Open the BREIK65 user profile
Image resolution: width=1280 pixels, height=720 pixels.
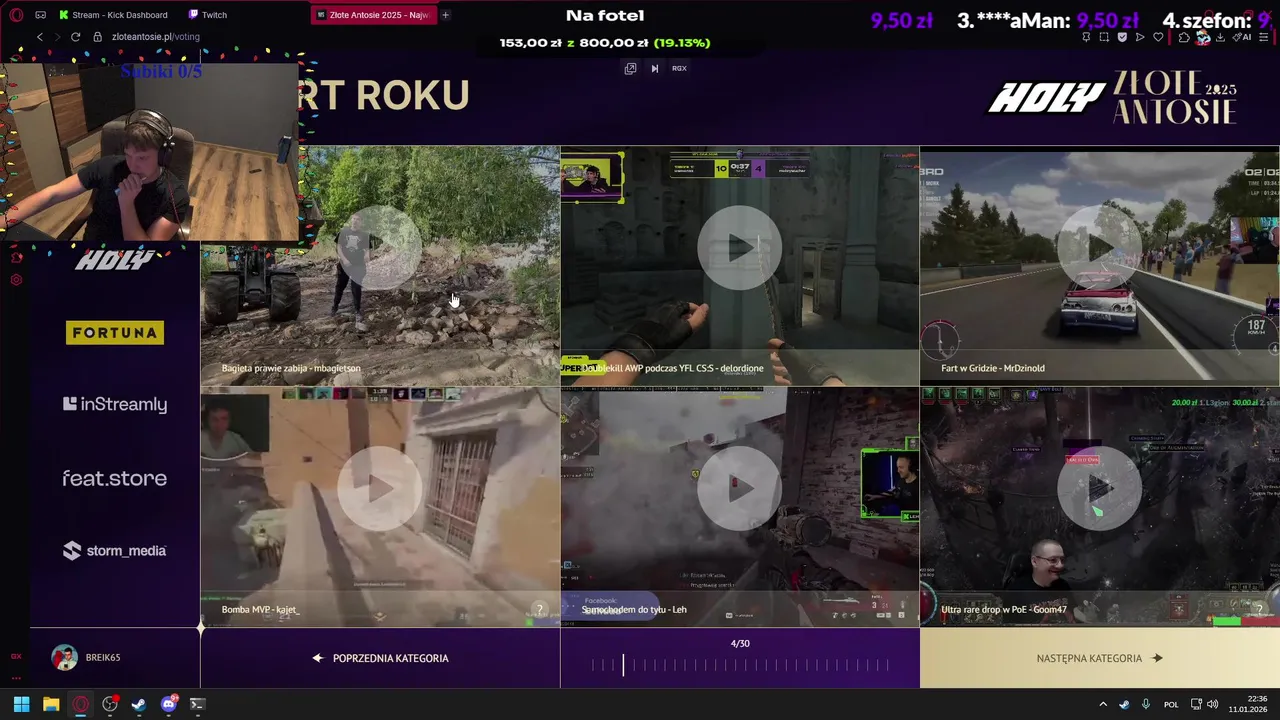86,657
